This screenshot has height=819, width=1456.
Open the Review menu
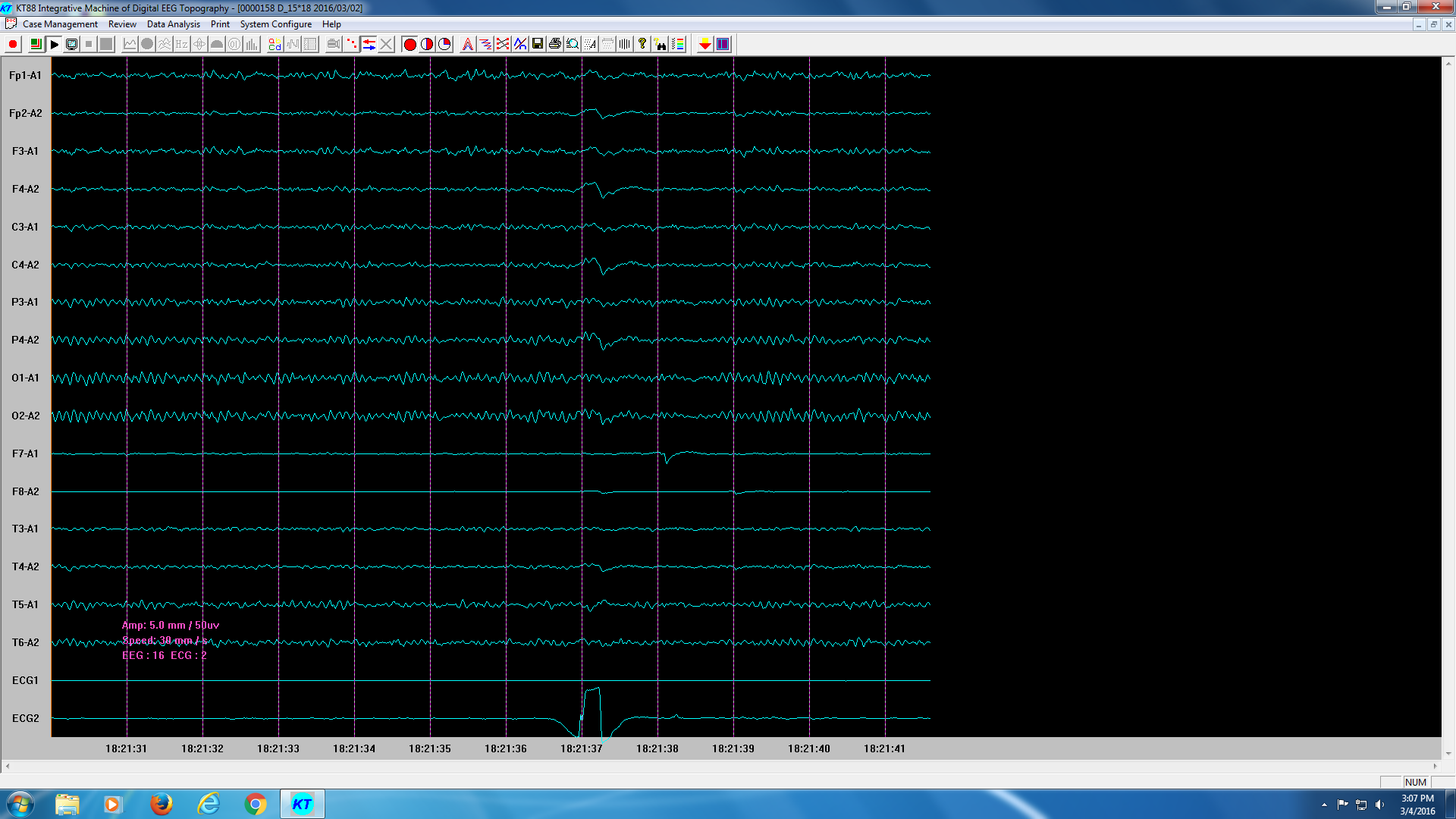122,24
